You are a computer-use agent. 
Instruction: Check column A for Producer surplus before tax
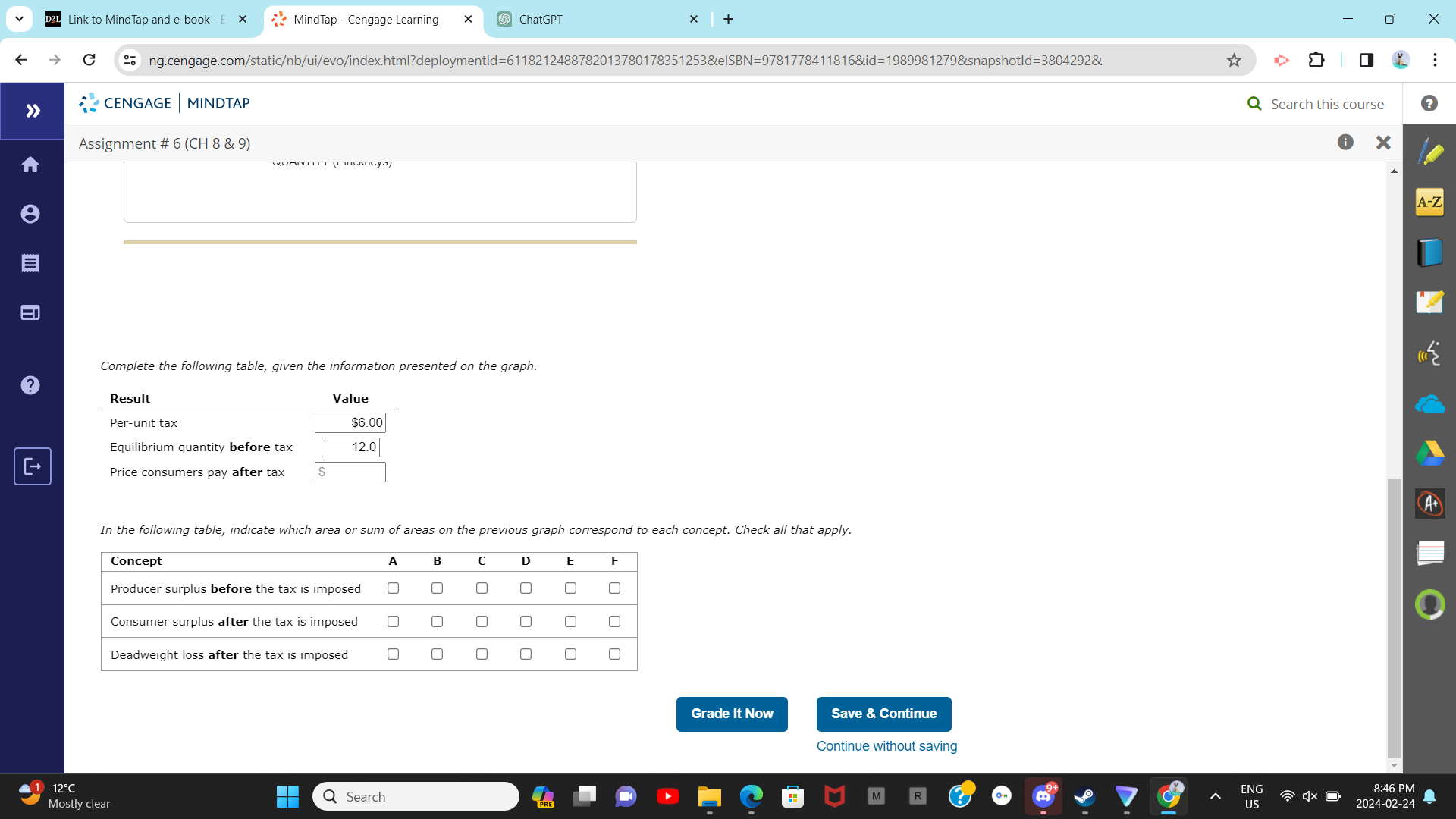393,588
